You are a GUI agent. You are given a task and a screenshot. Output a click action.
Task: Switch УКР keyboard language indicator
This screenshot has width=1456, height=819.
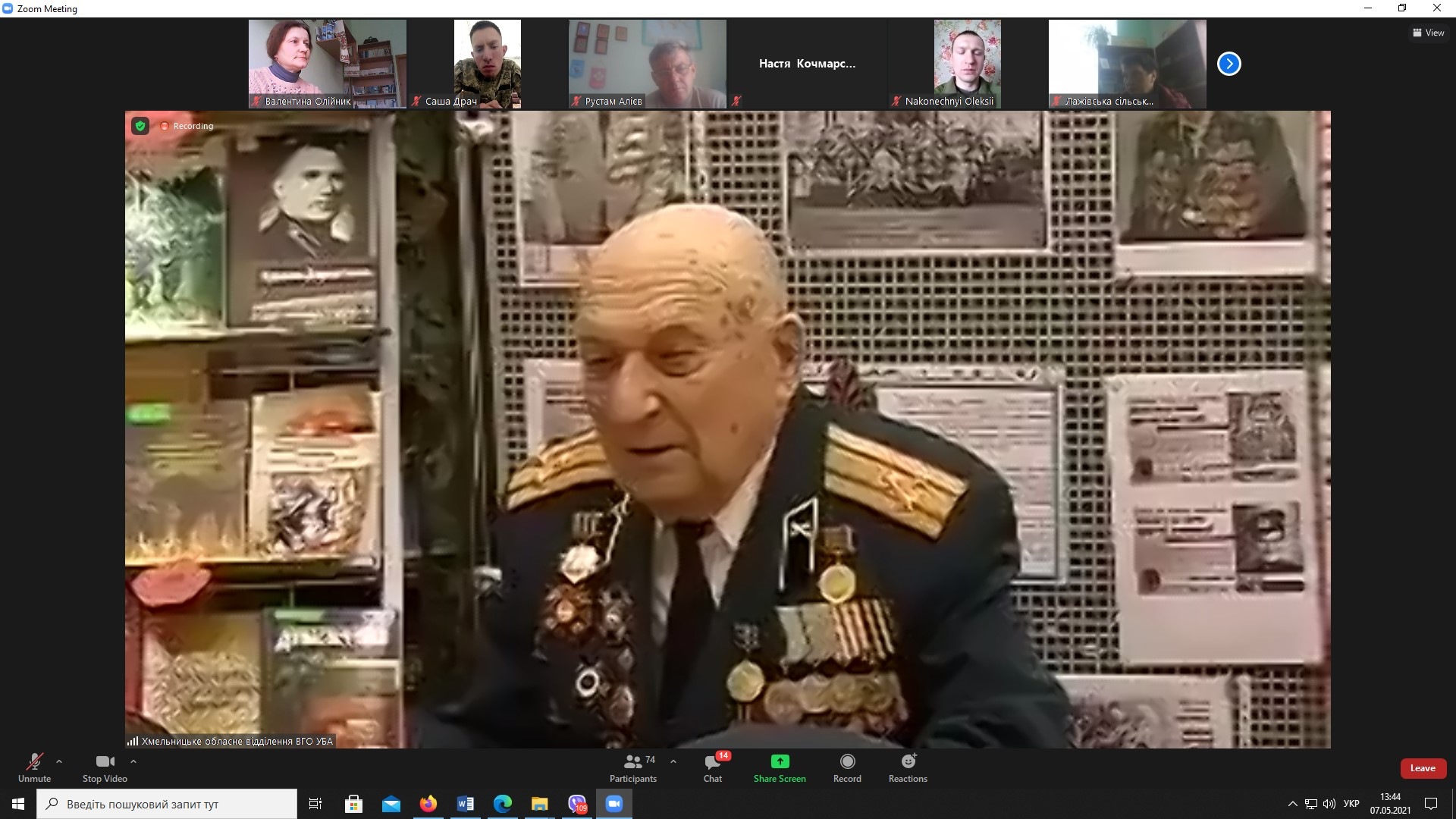[1351, 804]
